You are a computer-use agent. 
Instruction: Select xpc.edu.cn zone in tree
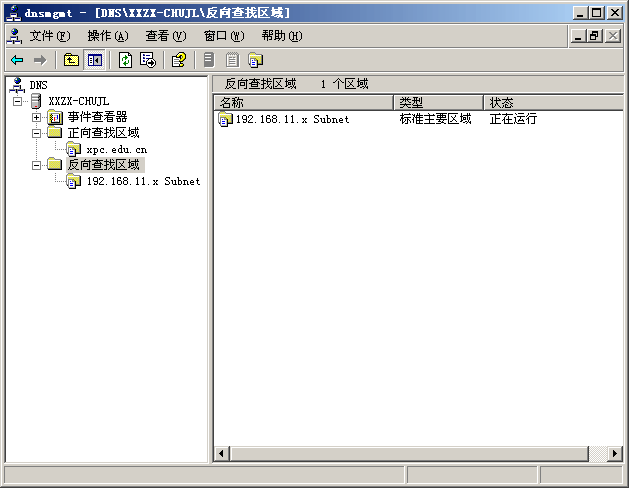point(116,149)
